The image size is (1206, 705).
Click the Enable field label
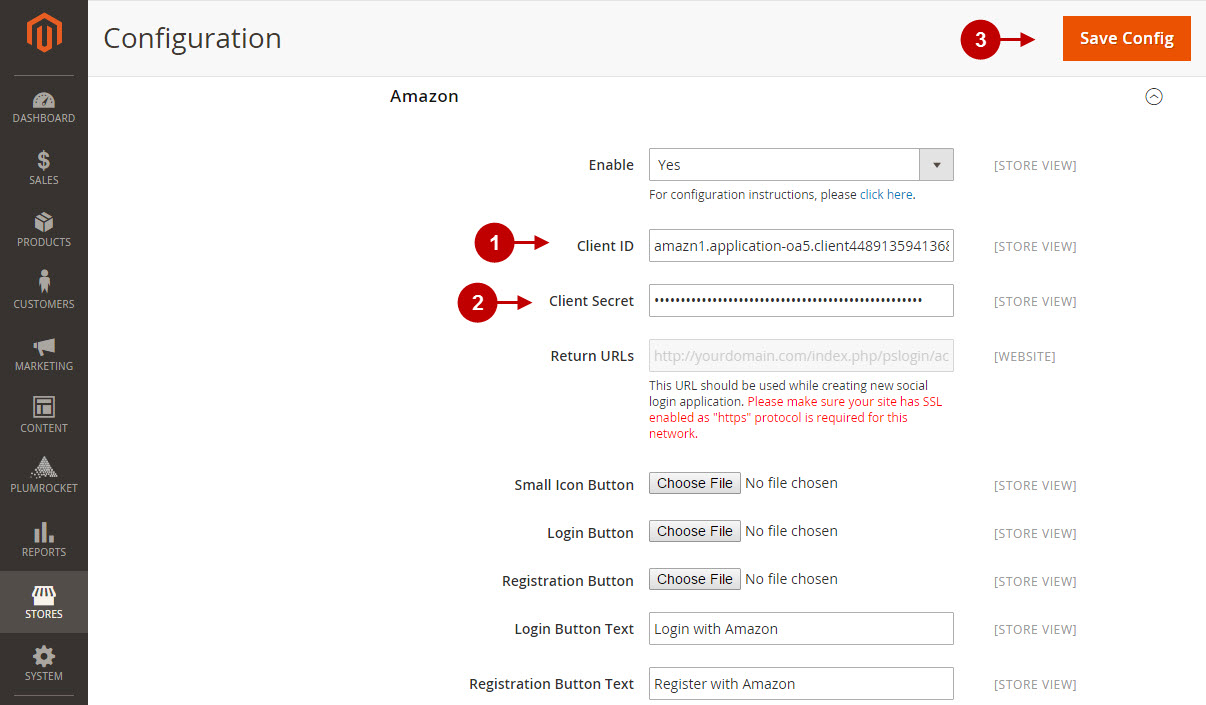(611, 165)
